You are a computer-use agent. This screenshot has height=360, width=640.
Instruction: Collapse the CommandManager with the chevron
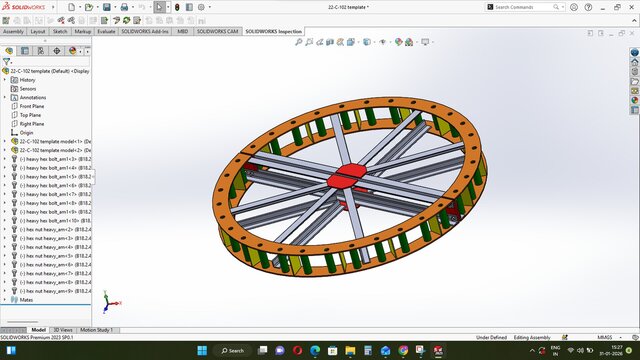pos(634,20)
